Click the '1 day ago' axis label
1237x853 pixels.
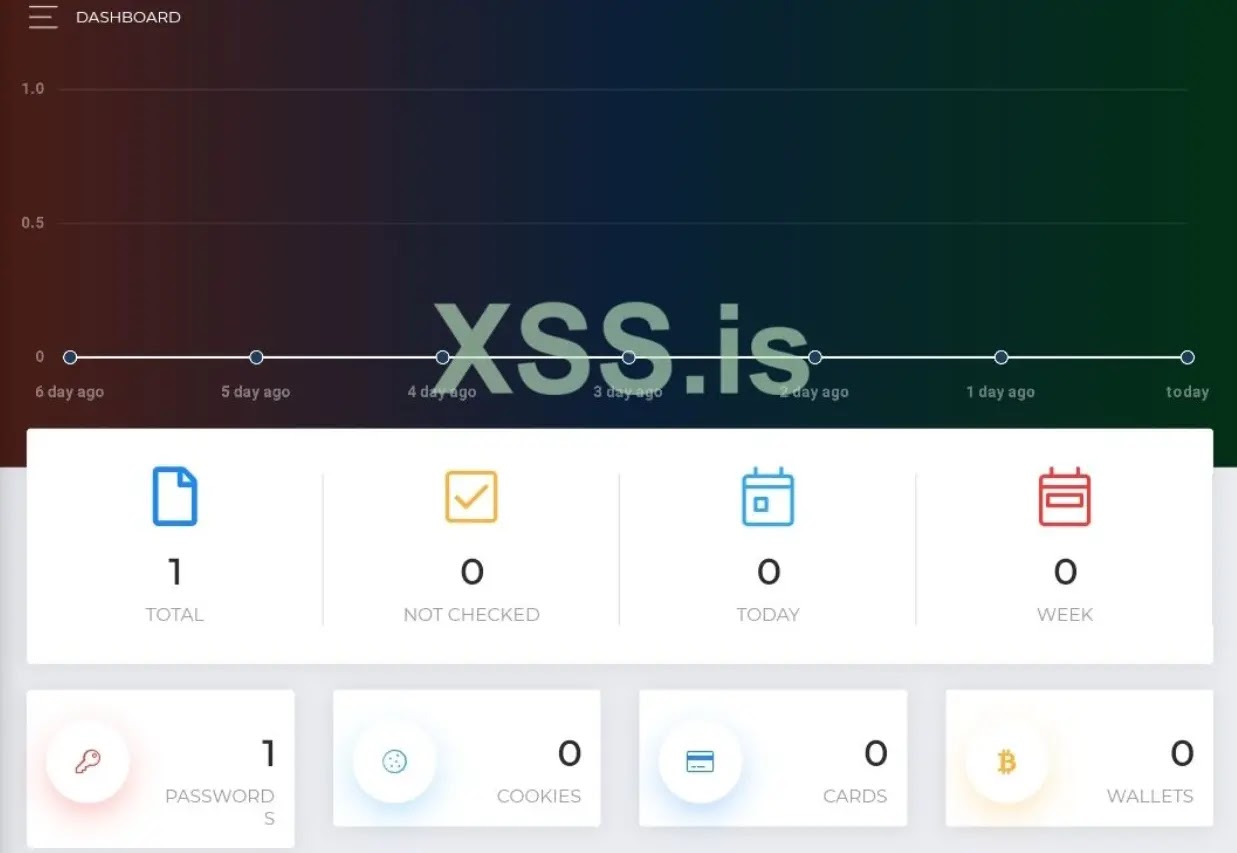(1000, 392)
